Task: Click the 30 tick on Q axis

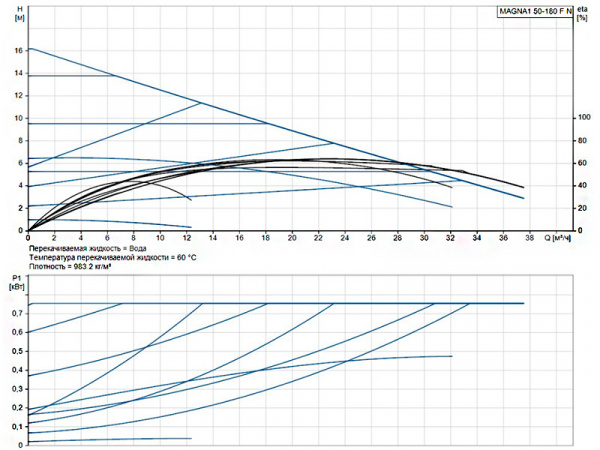Action: click(x=423, y=239)
